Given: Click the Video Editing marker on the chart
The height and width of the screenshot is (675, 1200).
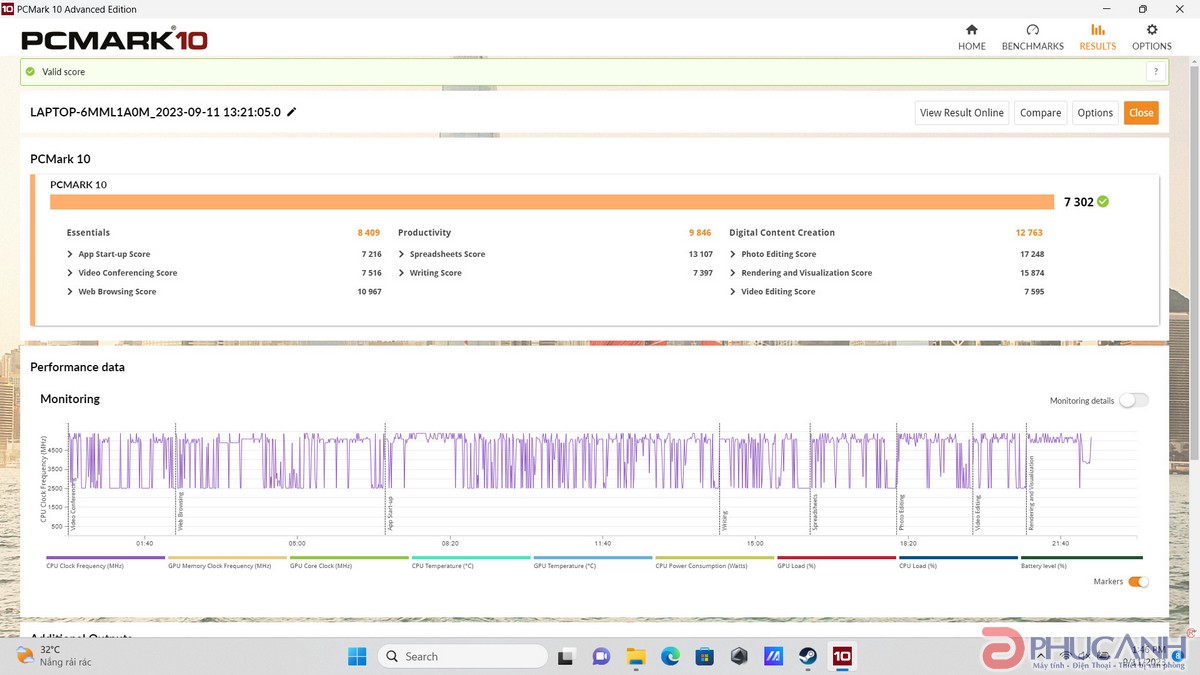Looking at the screenshot, I should click(977, 511).
